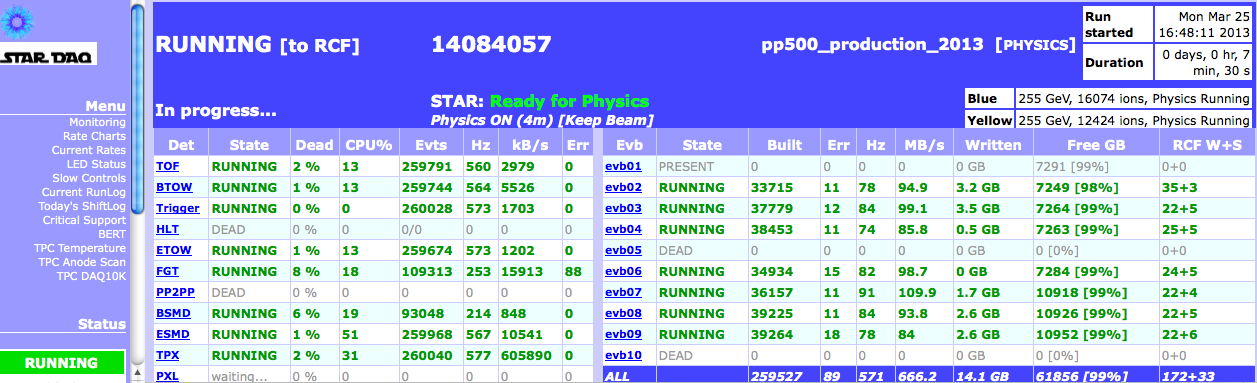Click the sidebar vertical scrollbar
1257x383 pixels.
tap(138, 191)
